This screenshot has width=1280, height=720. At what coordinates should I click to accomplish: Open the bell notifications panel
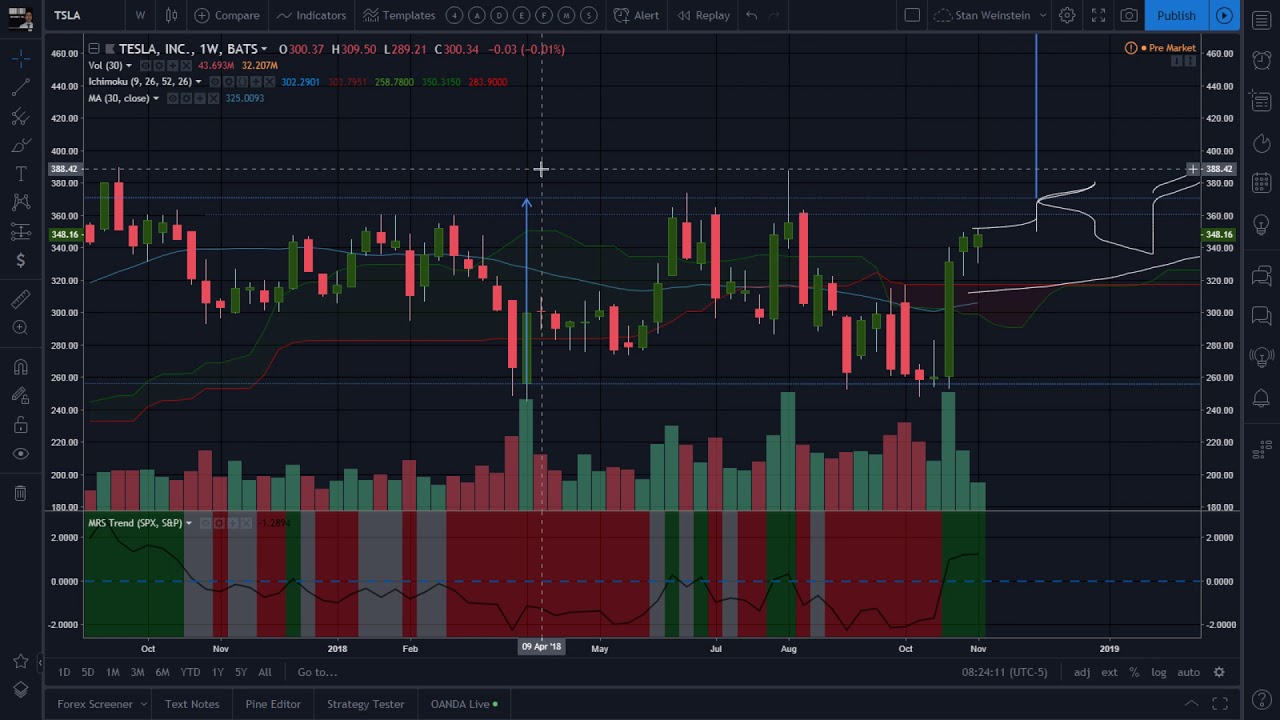coord(1262,399)
